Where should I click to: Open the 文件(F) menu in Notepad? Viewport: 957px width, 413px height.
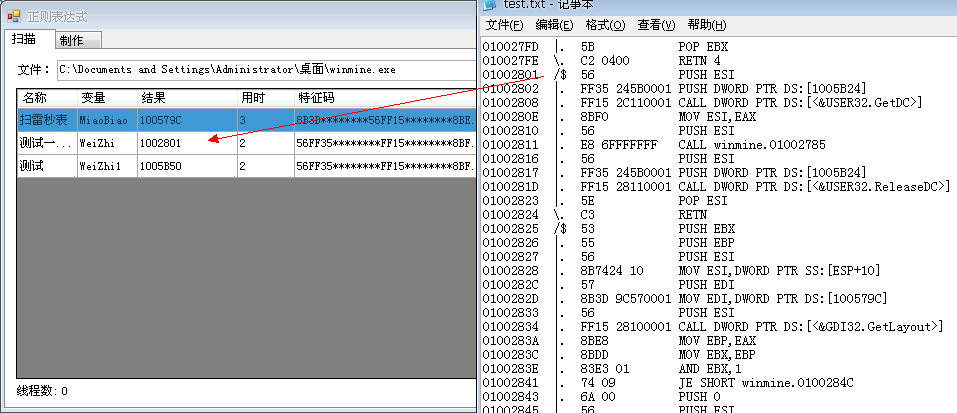click(504, 25)
